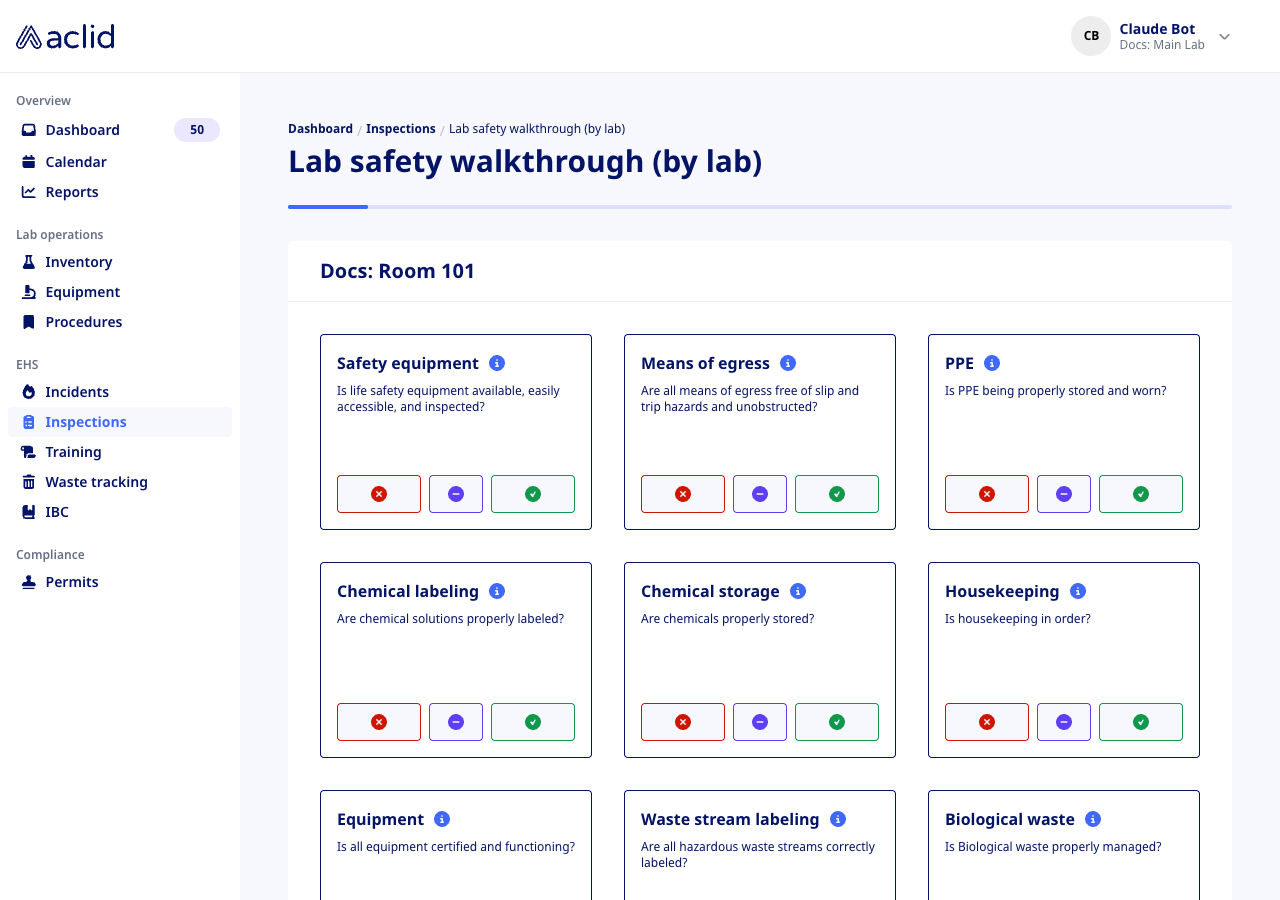This screenshot has height=900, width=1280.
Task: Mark Safety equipment as failed
Action: [379, 494]
